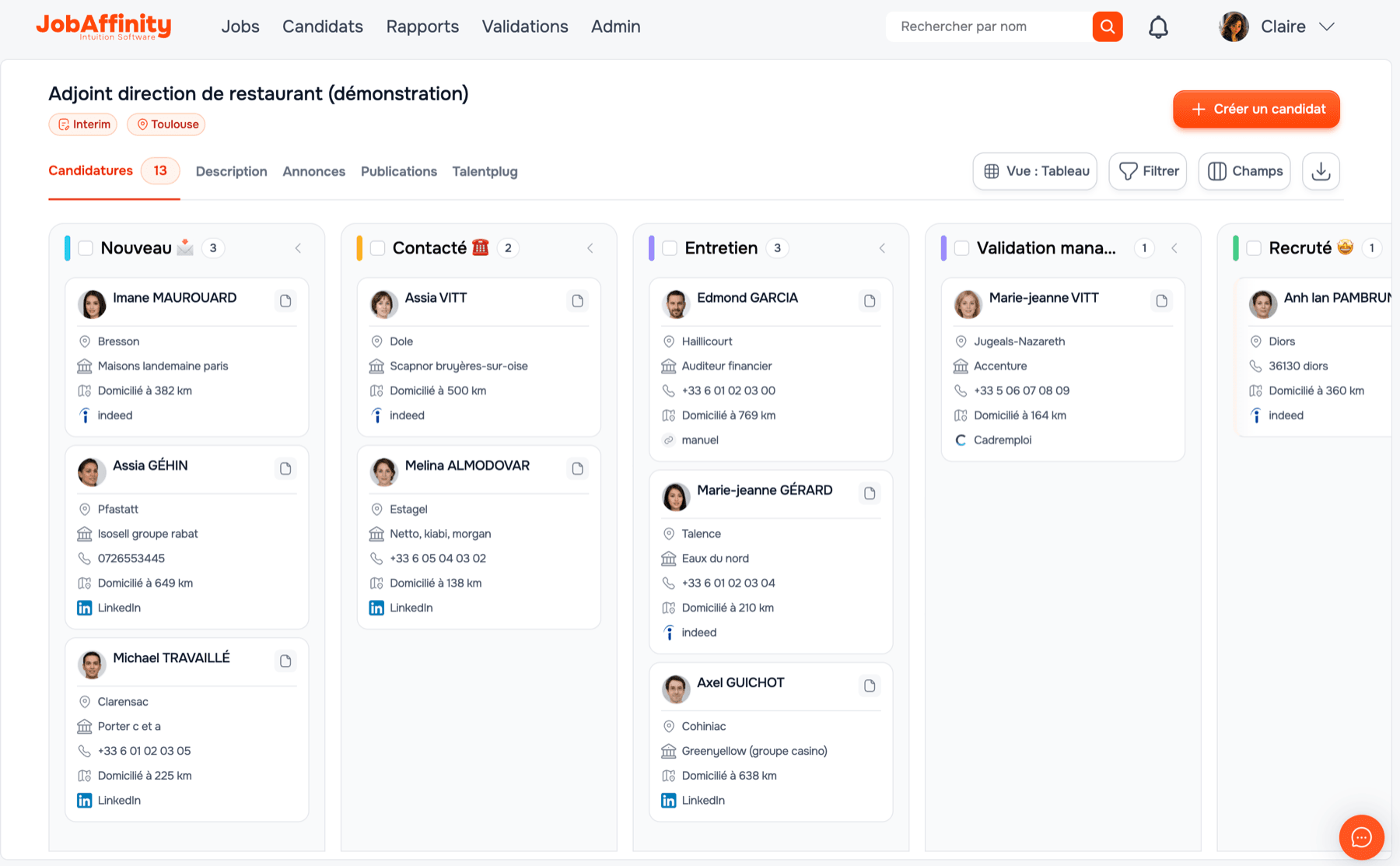Check the Contacté column checkbox
This screenshot has width=1400, height=866.
(x=378, y=248)
